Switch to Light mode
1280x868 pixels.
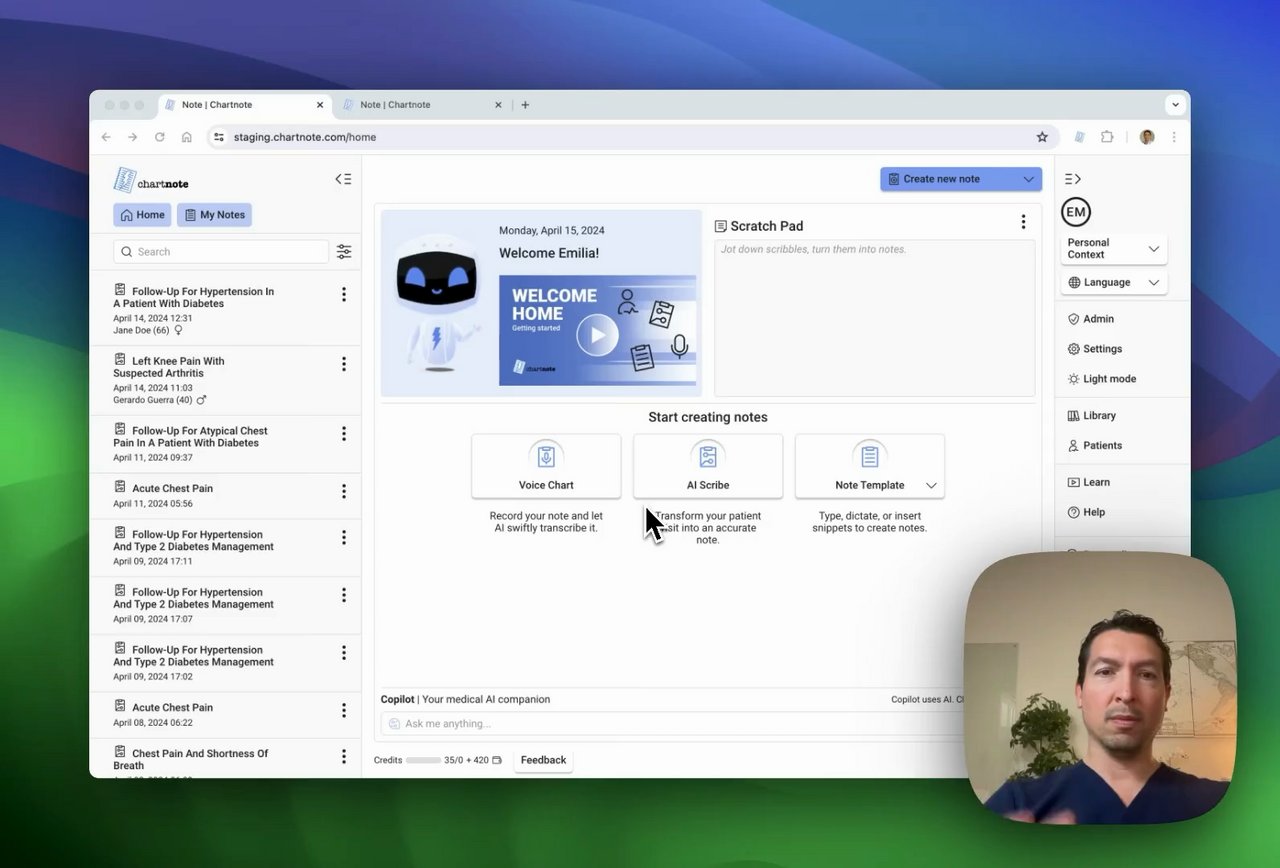click(x=1101, y=379)
